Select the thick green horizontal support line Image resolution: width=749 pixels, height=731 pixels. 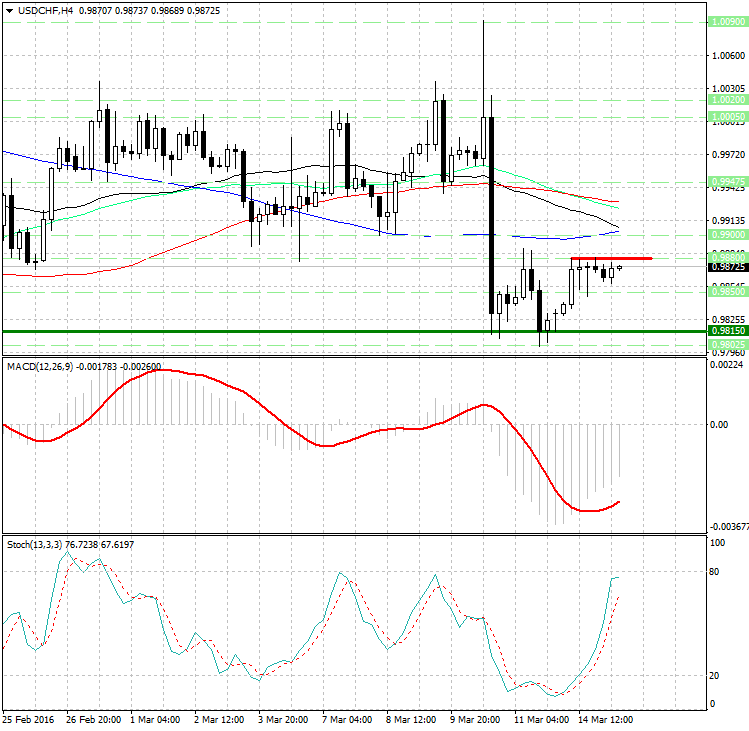(300, 331)
